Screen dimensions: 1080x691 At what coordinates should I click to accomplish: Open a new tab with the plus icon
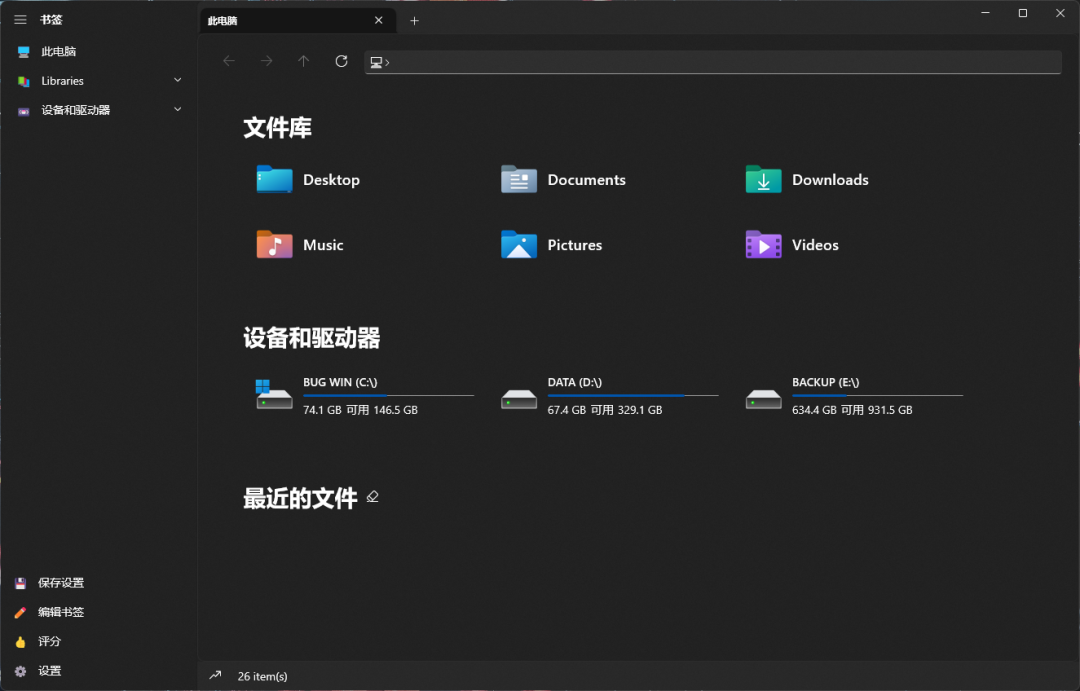413,20
